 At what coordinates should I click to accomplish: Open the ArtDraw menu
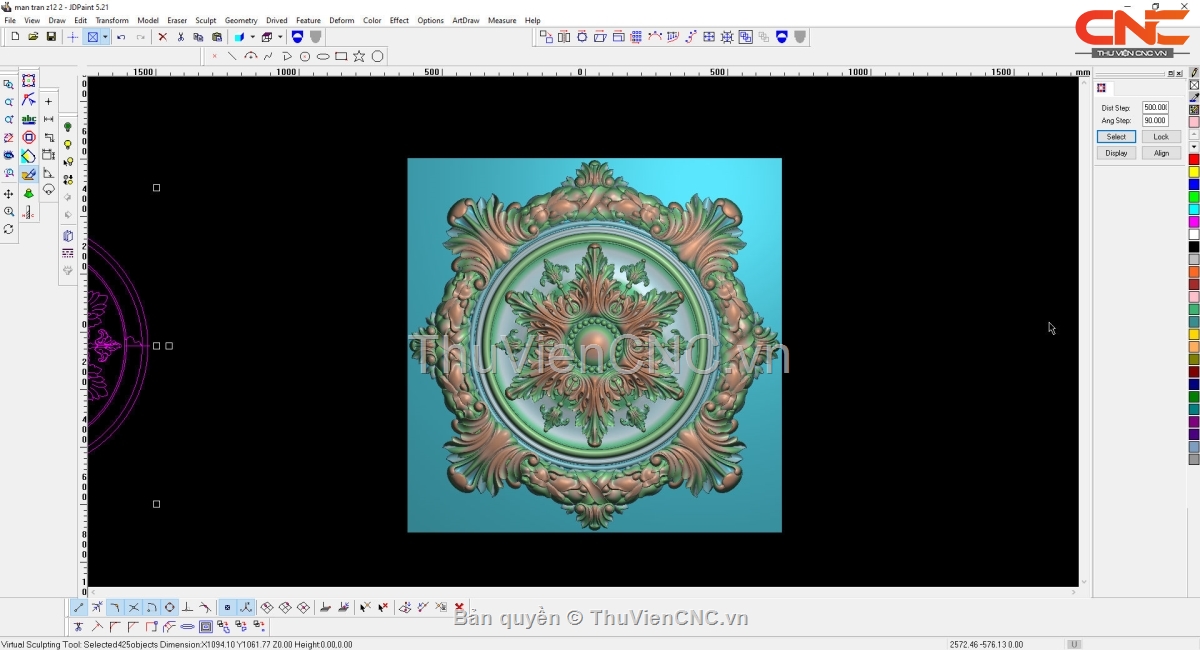(465, 20)
